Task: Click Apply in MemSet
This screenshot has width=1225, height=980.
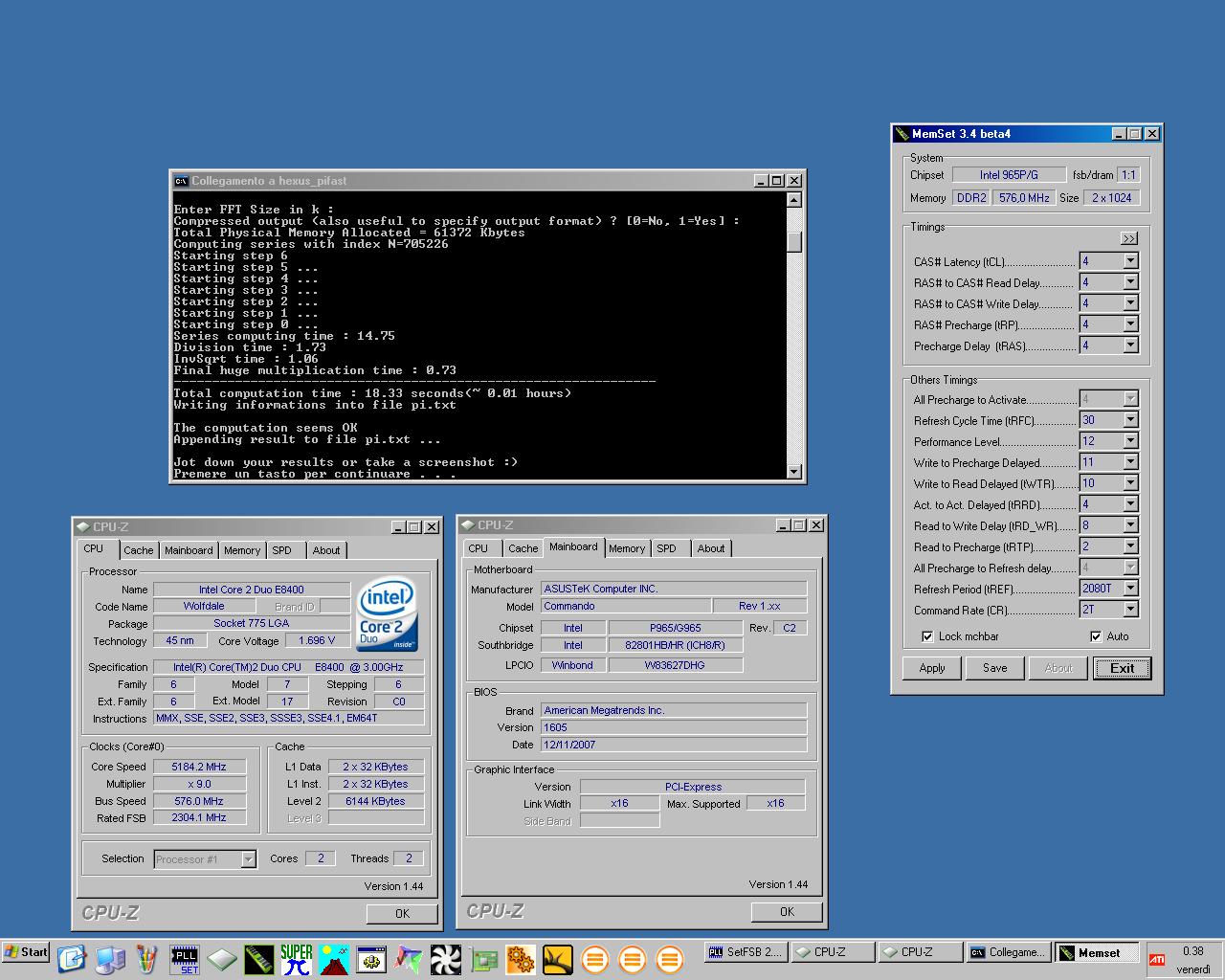Action: [932, 668]
